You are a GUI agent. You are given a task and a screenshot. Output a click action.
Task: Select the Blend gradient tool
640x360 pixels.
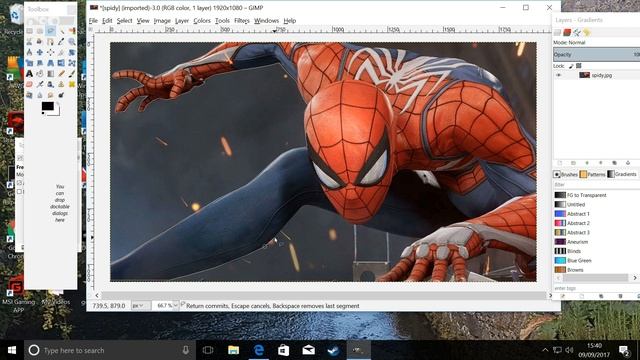pos(50,73)
